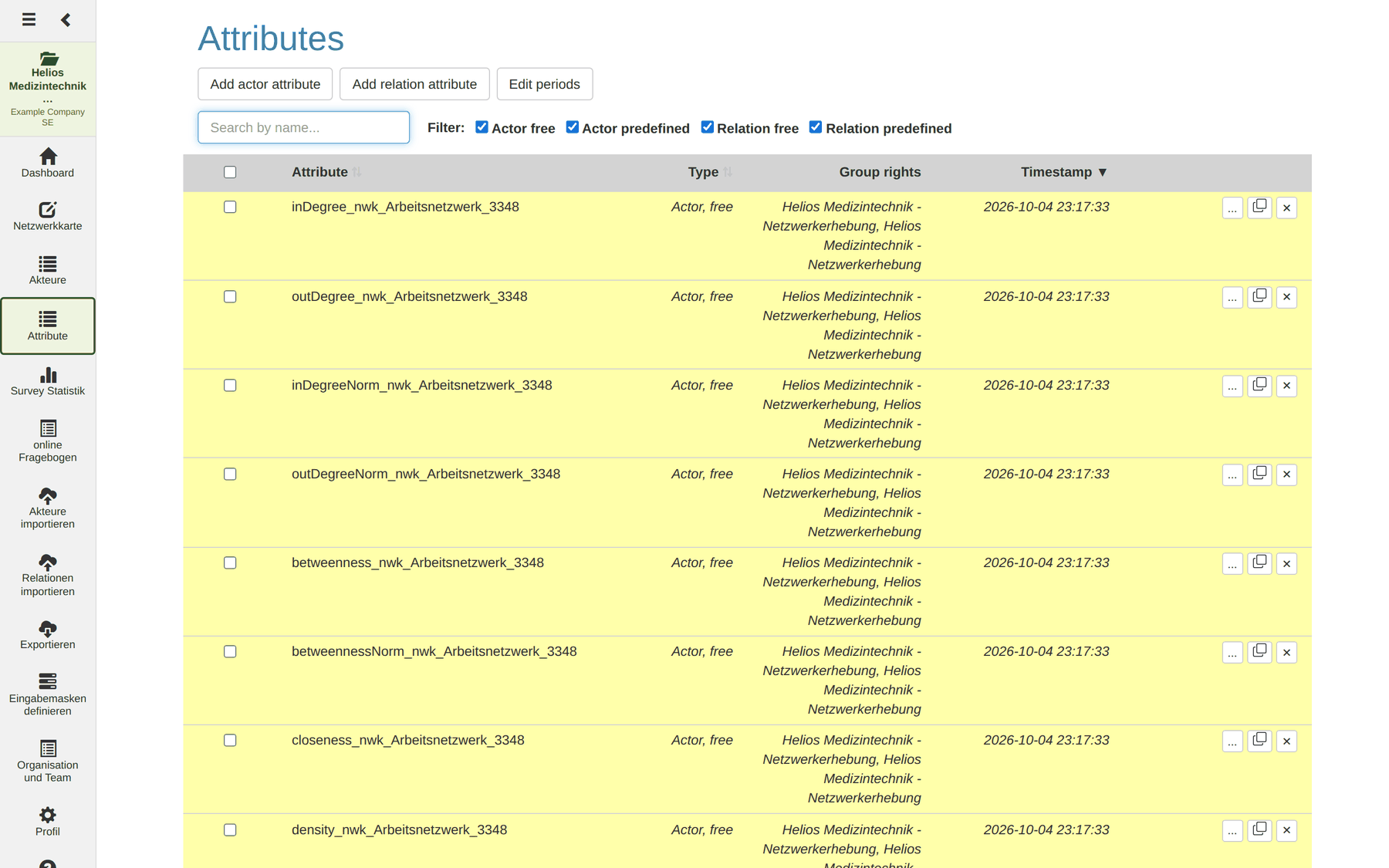The width and height of the screenshot is (1389, 868).
Task: Click the closeness_nwk_Arbeitsnetzwerk_3348 attribute name
Action: [407, 740]
